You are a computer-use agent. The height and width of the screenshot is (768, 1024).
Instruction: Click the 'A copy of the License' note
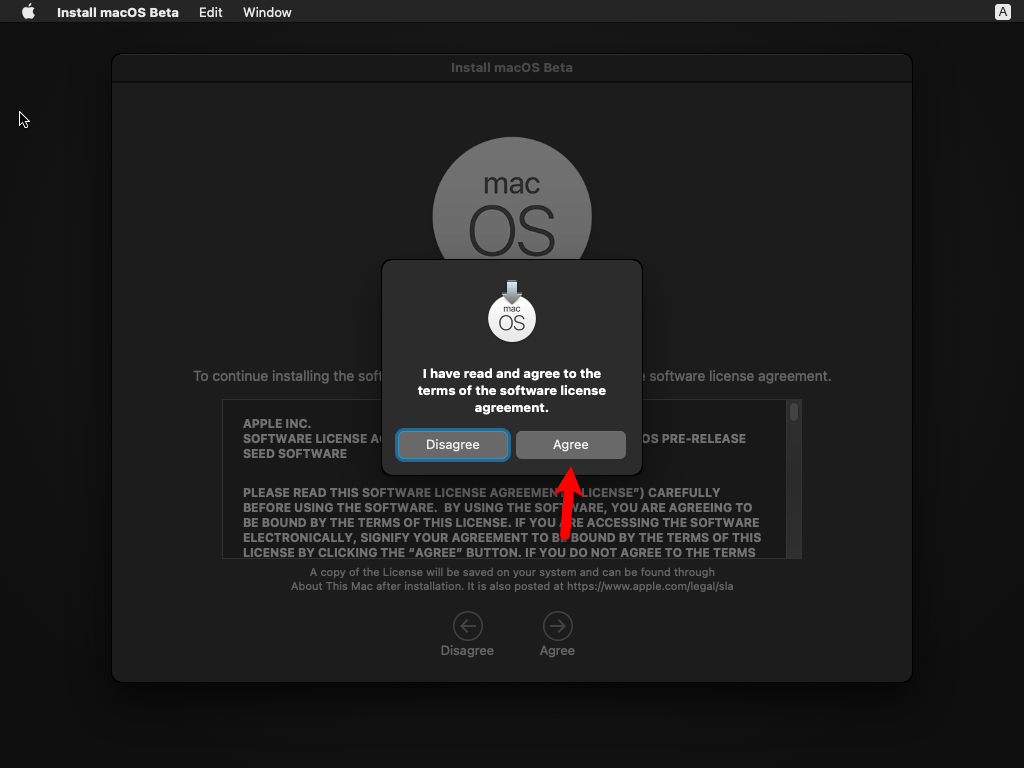pos(512,579)
